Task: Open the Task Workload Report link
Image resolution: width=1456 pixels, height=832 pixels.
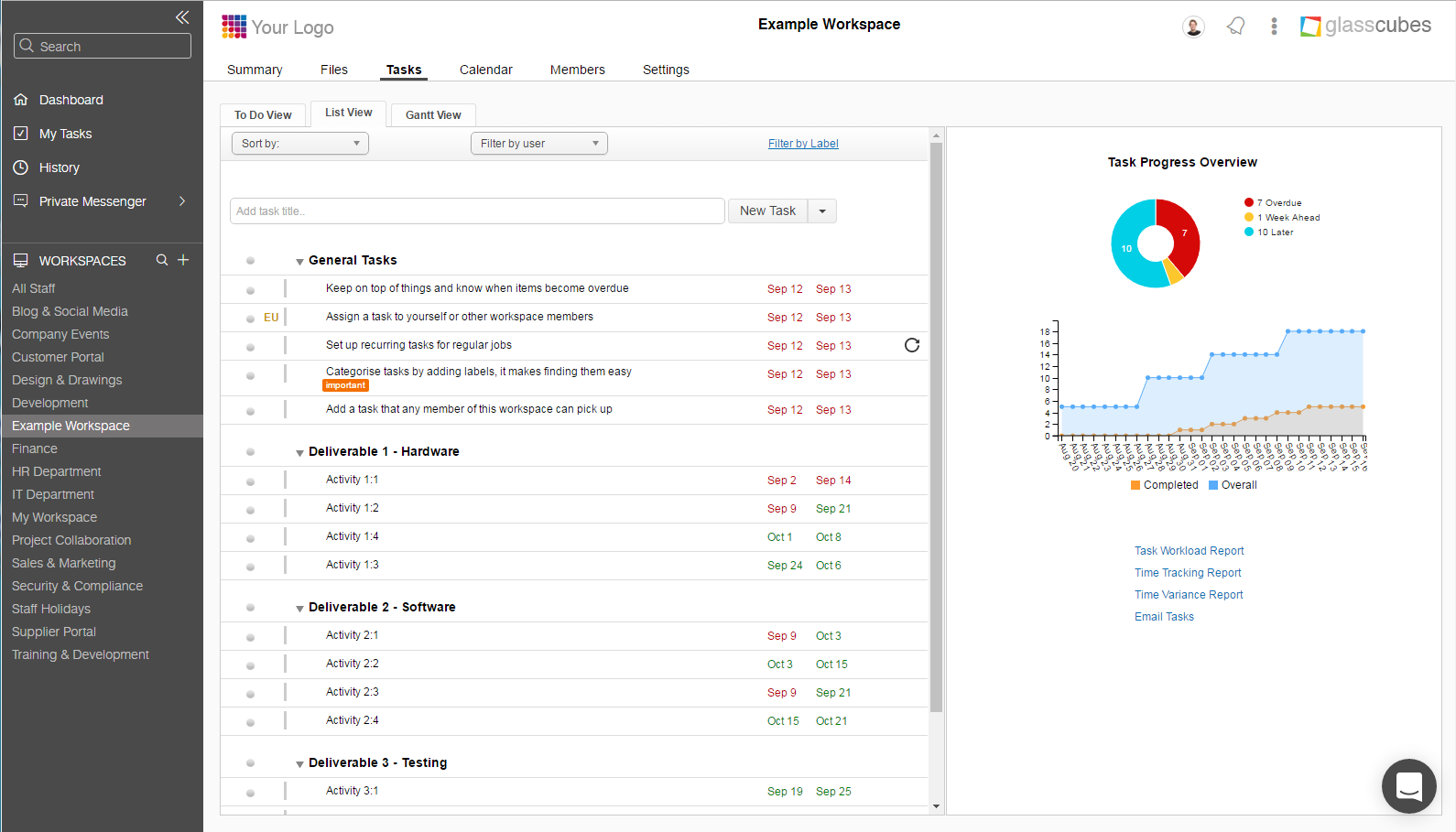Action: (x=1190, y=551)
